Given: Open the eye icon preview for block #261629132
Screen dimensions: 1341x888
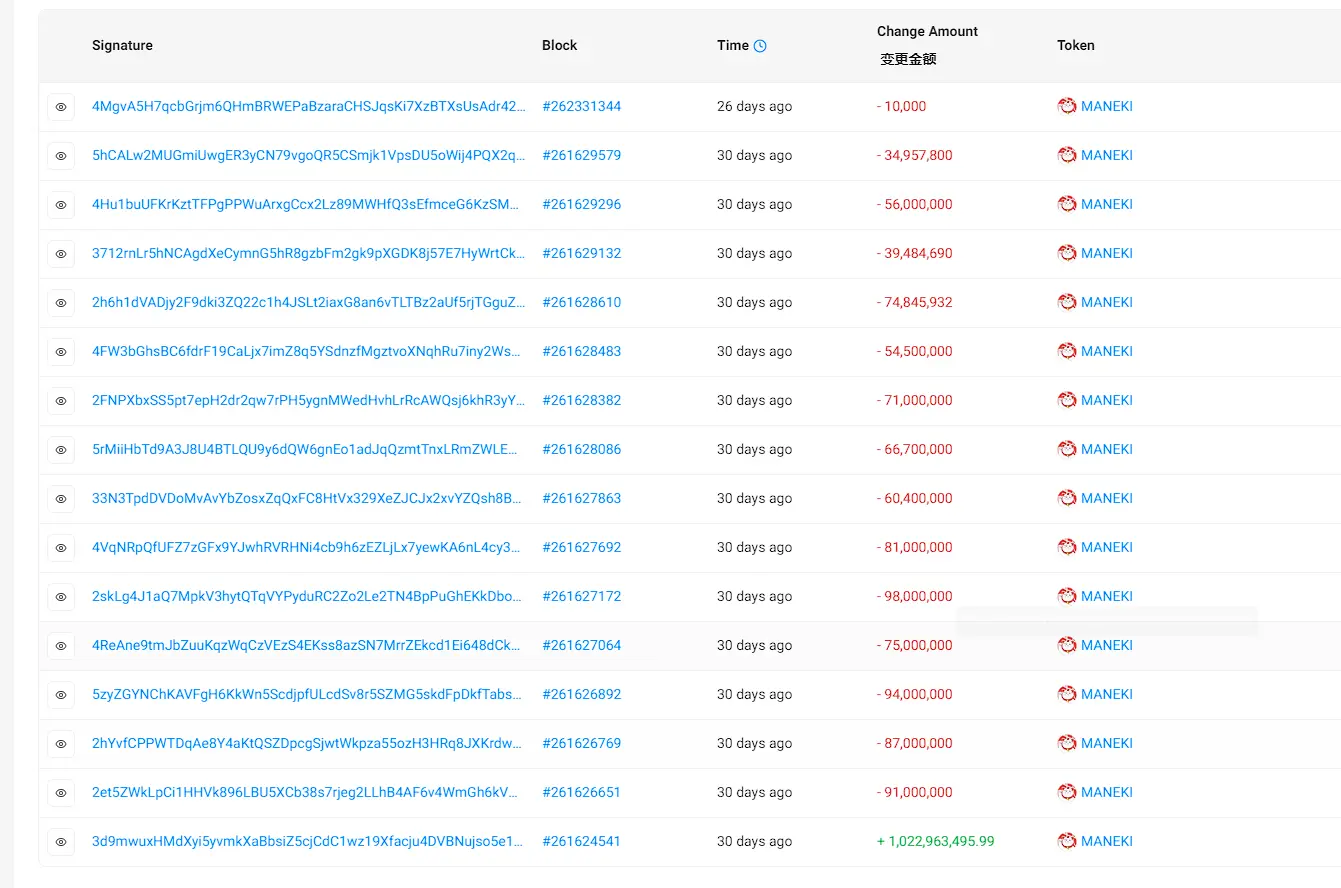Looking at the screenshot, I should pyautogui.click(x=61, y=253).
